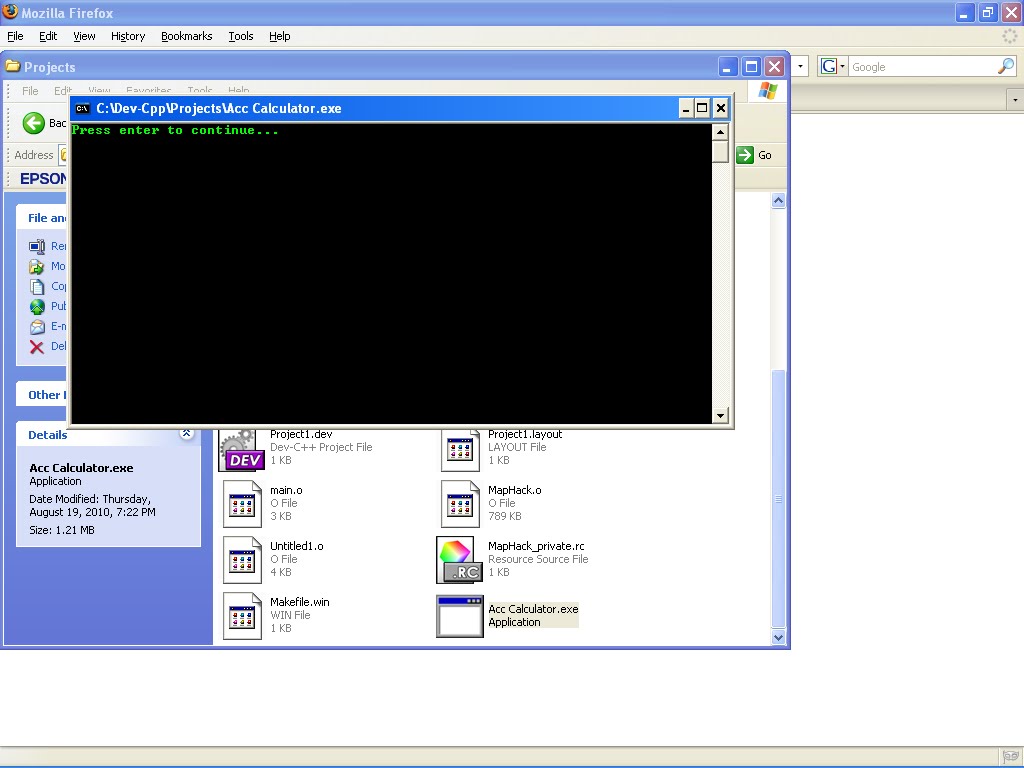1024x768 pixels.
Task: Restore down the Firefox window
Action: click(987, 12)
